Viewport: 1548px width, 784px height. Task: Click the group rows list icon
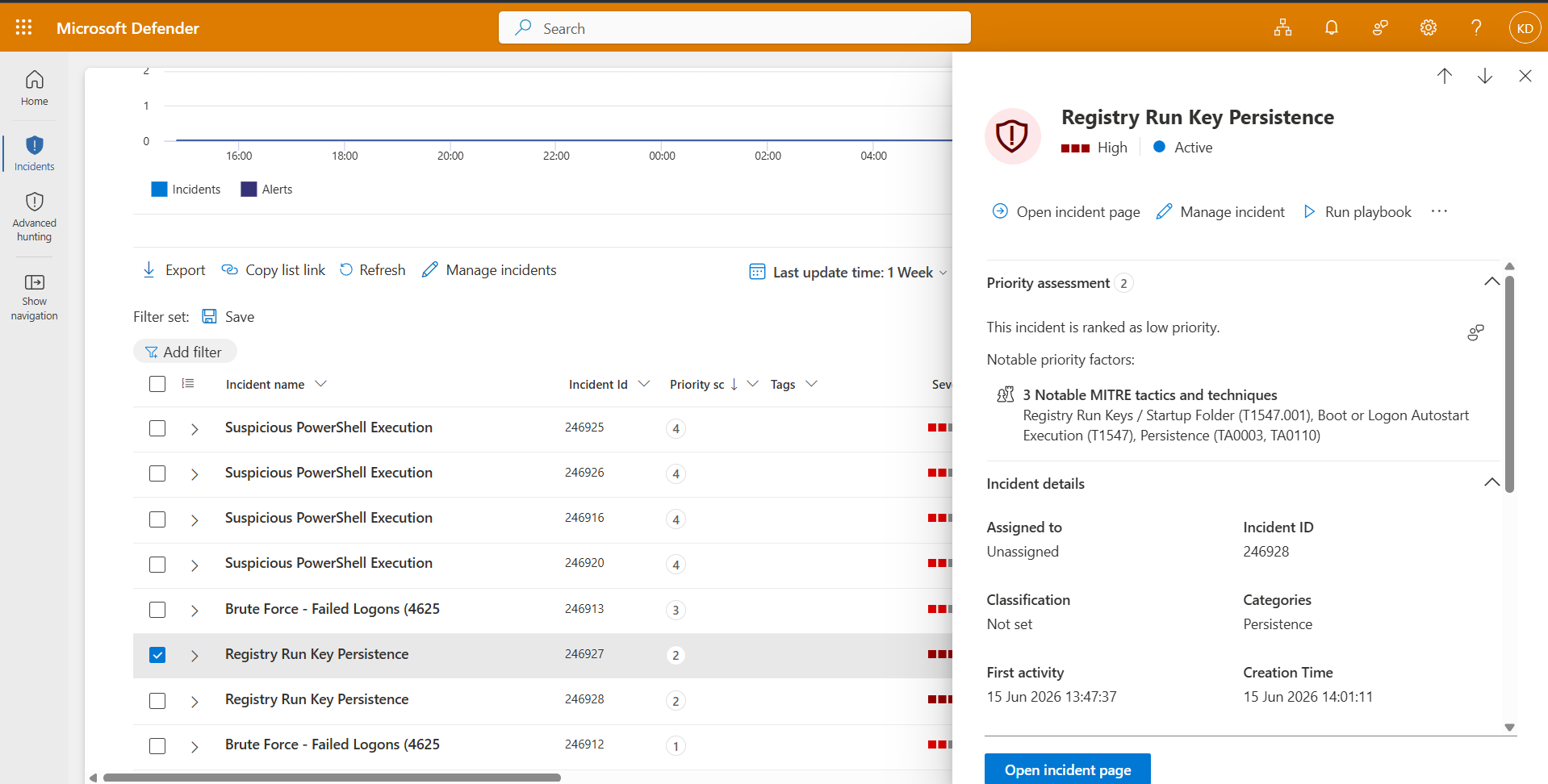[188, 384]
